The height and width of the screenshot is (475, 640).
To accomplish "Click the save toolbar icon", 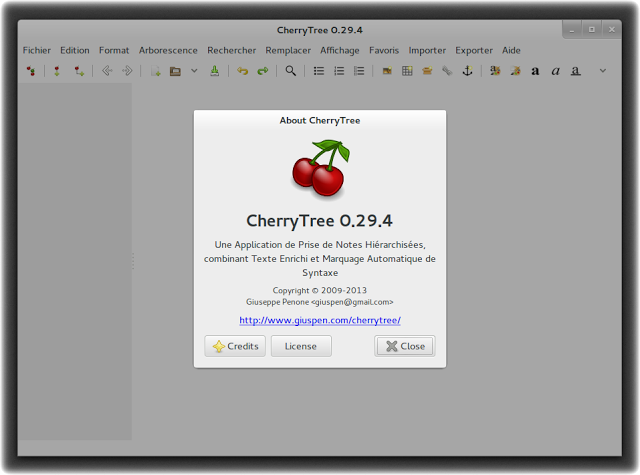I will [x=214, y=71].
